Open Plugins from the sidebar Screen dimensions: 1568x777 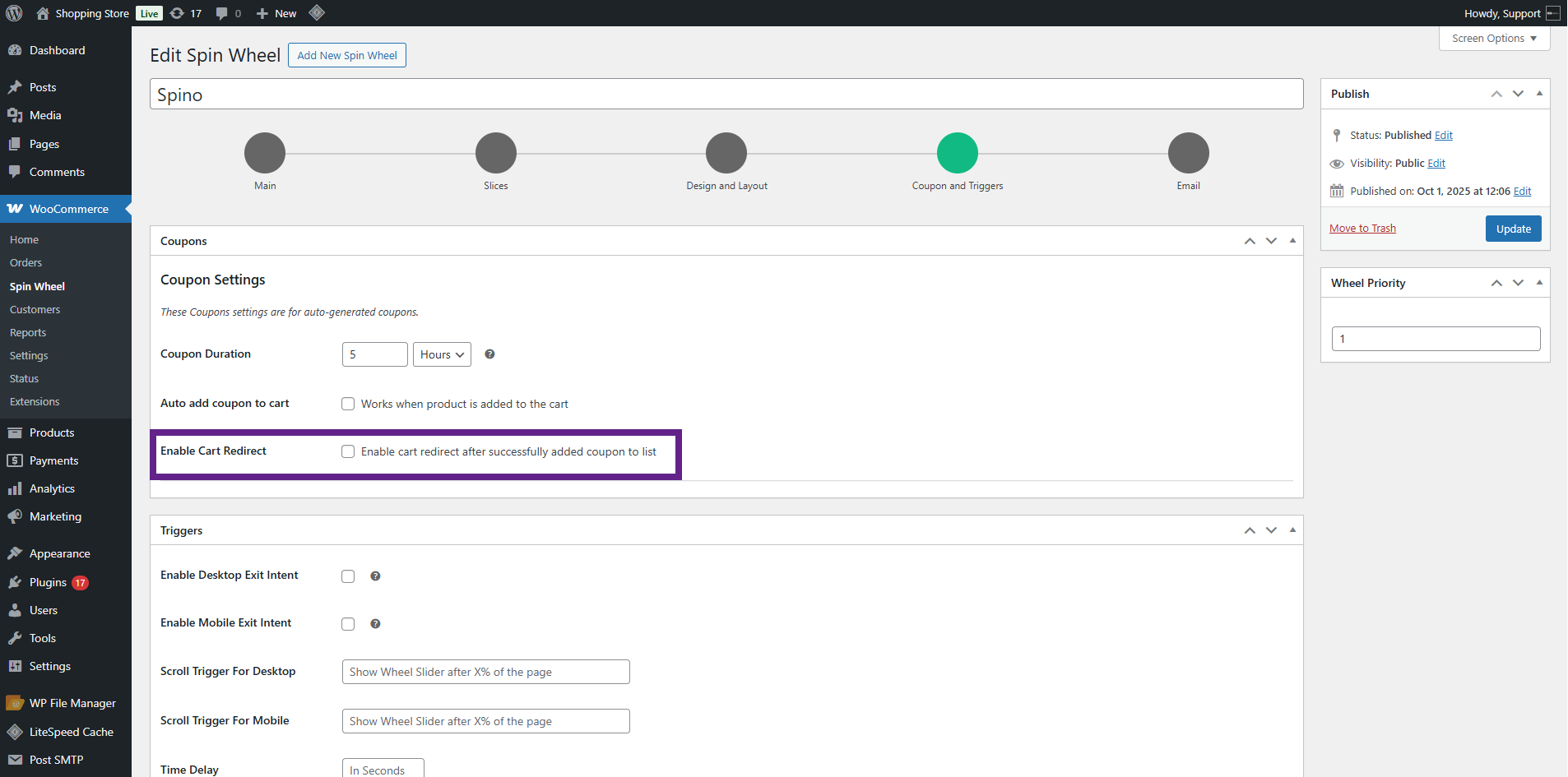coord(48,582)
